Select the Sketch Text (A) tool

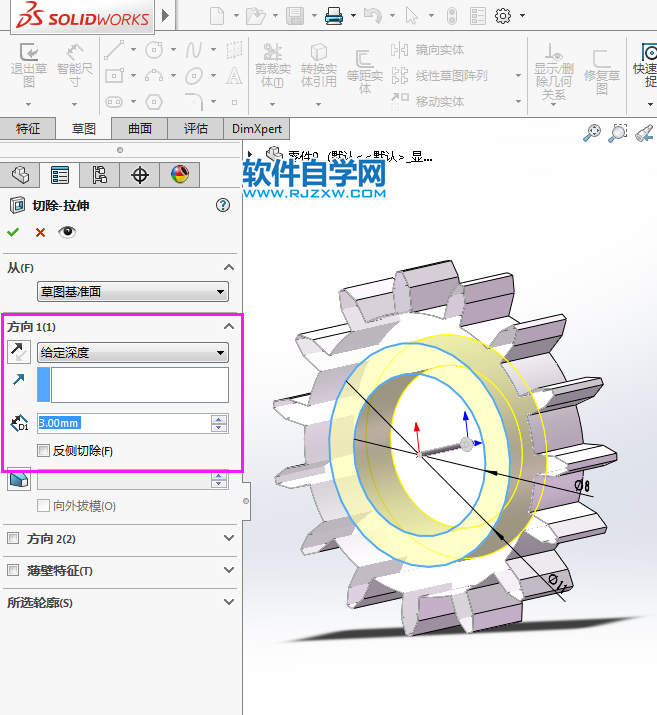pyautogui.click(x=234, y=76)
